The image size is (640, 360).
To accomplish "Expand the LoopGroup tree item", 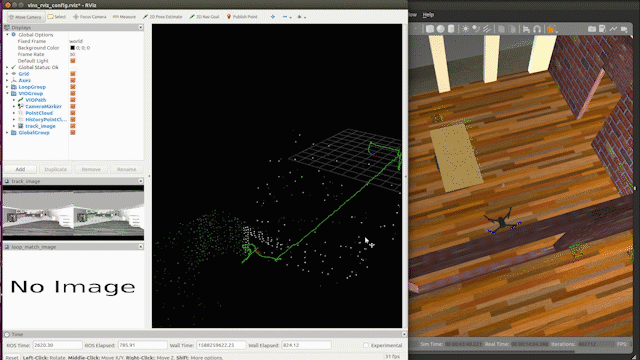I will (x=7, y=87).
